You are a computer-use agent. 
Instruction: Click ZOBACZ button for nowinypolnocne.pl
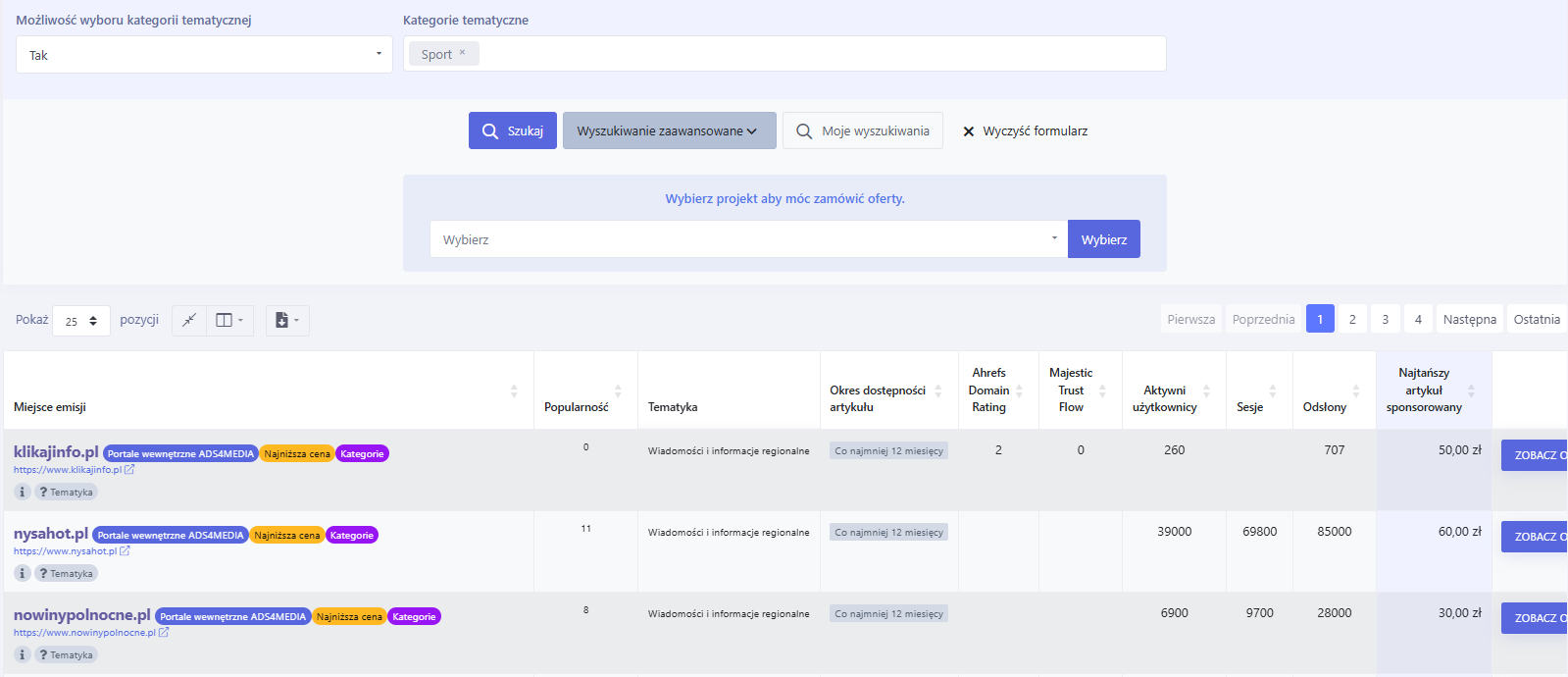(x=1535, y=617)
